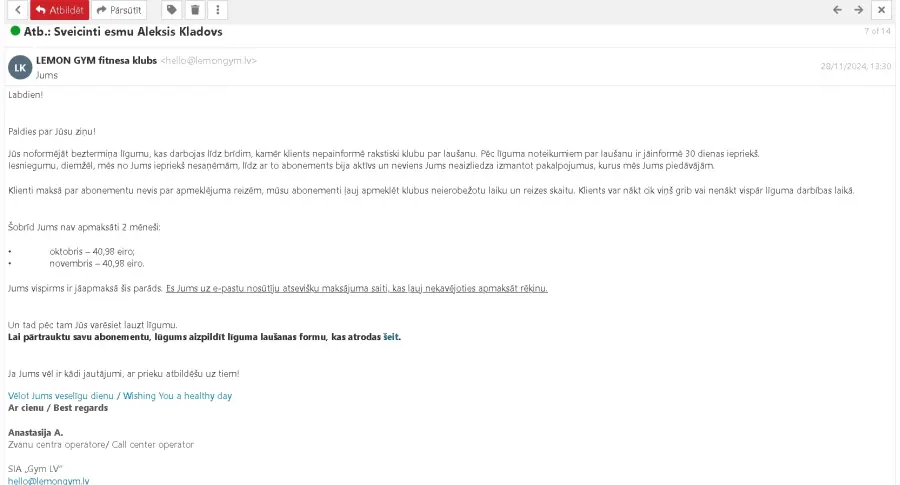Click sender name LEMON GYM fitnesa klubs
This screenshot has width=900, height=485.
(96, 60)
